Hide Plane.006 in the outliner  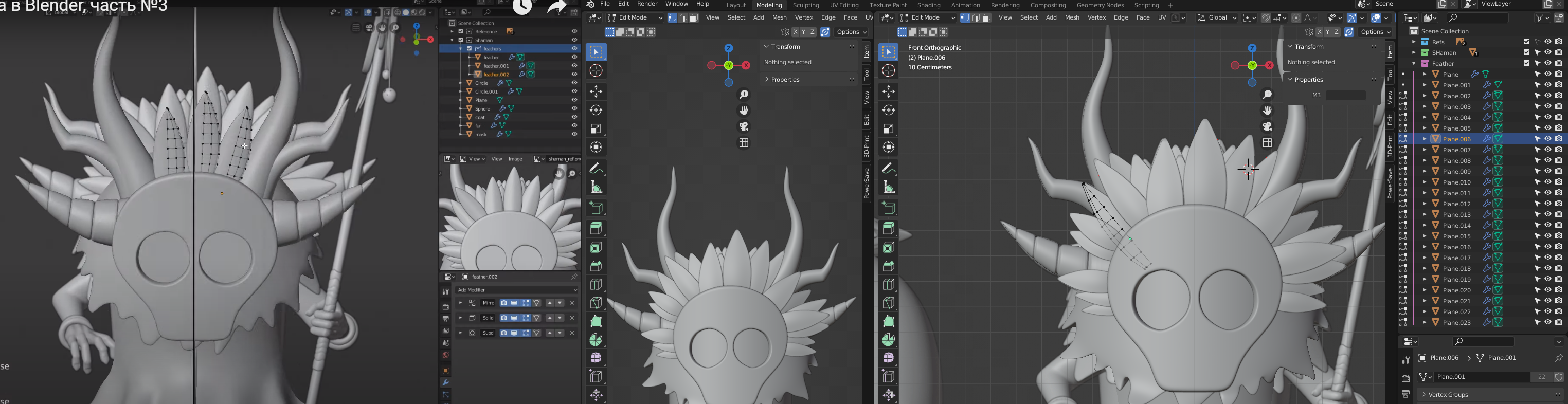tap(1547, 139)
